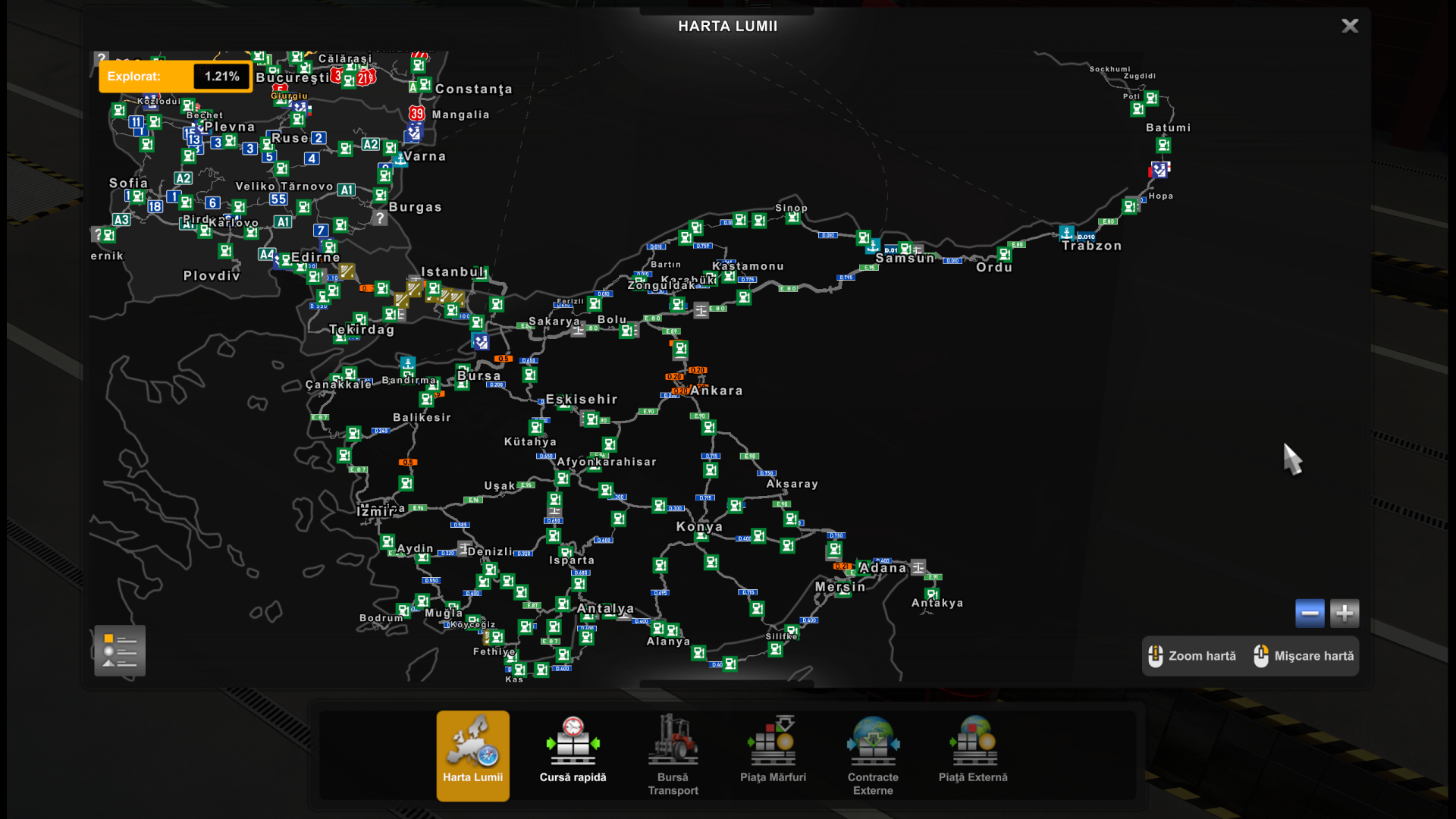
Task: Select the Balikesir city label
Action: pos(422,418)
